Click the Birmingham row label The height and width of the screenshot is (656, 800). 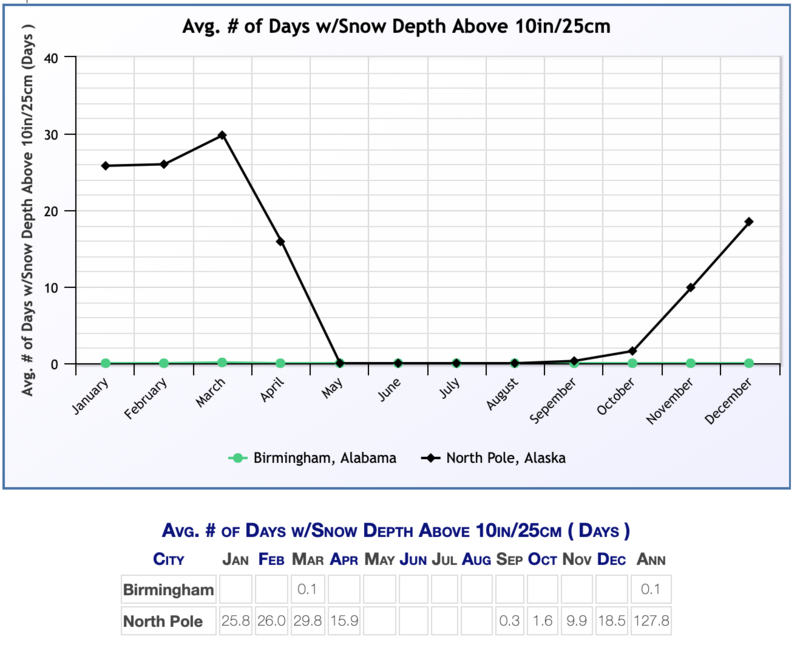168,590
